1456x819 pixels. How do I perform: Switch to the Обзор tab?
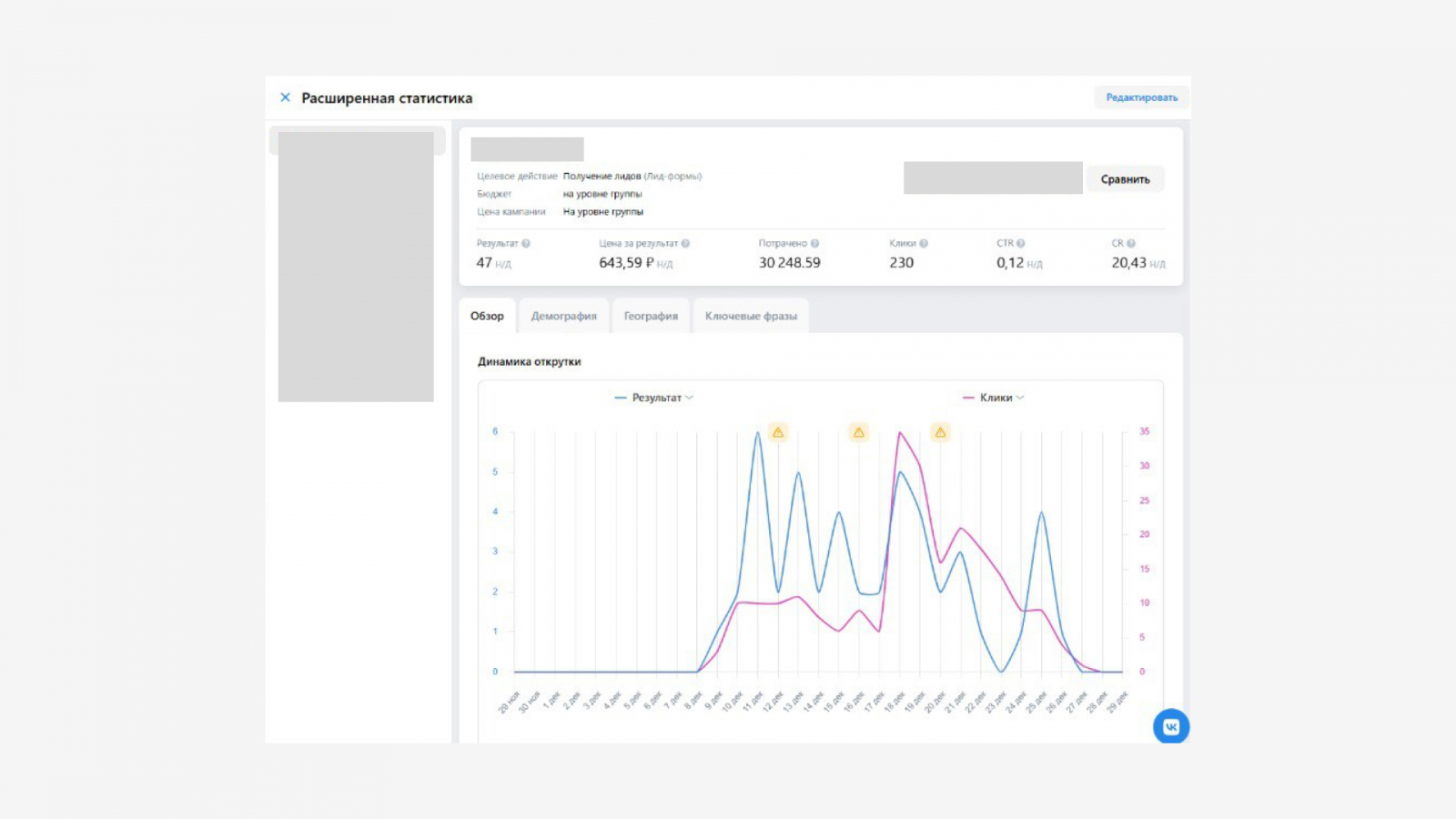pyautogui.click(x=487, y=316)
